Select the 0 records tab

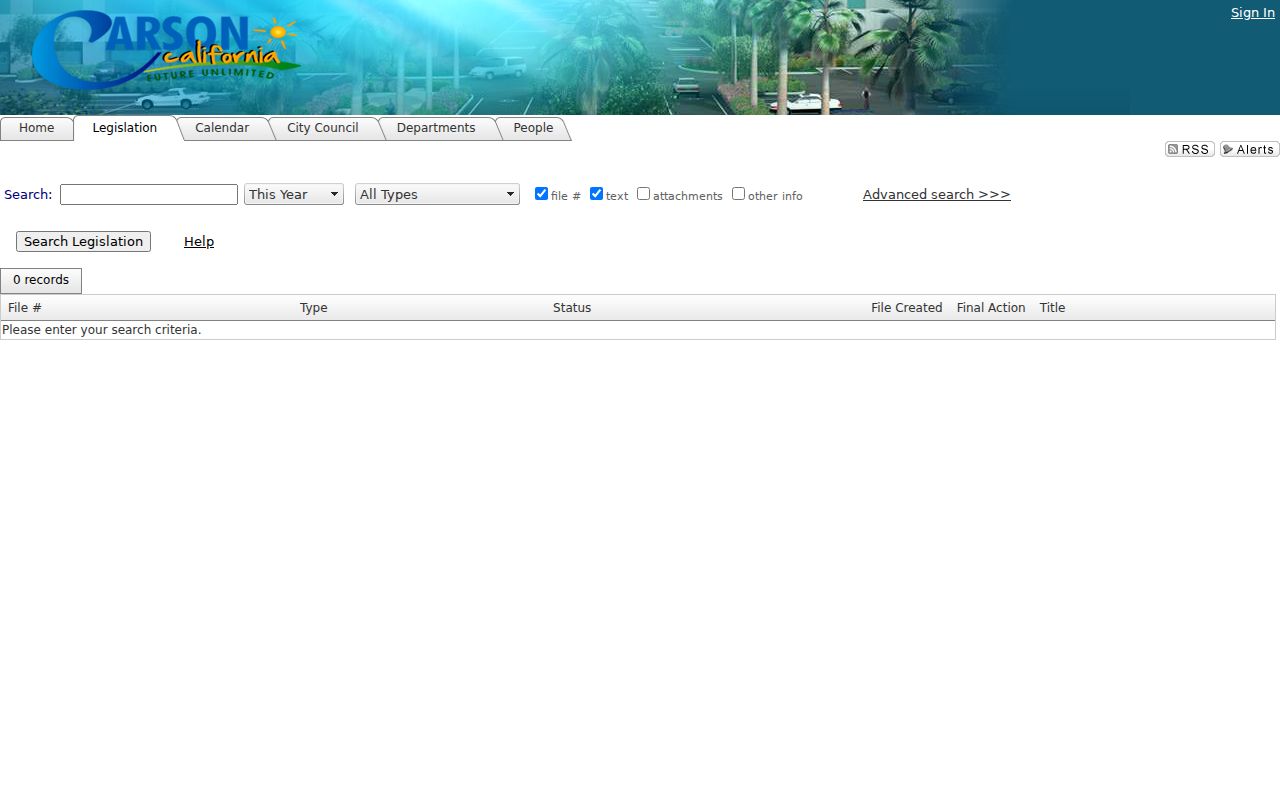click(x=41, y=280)
